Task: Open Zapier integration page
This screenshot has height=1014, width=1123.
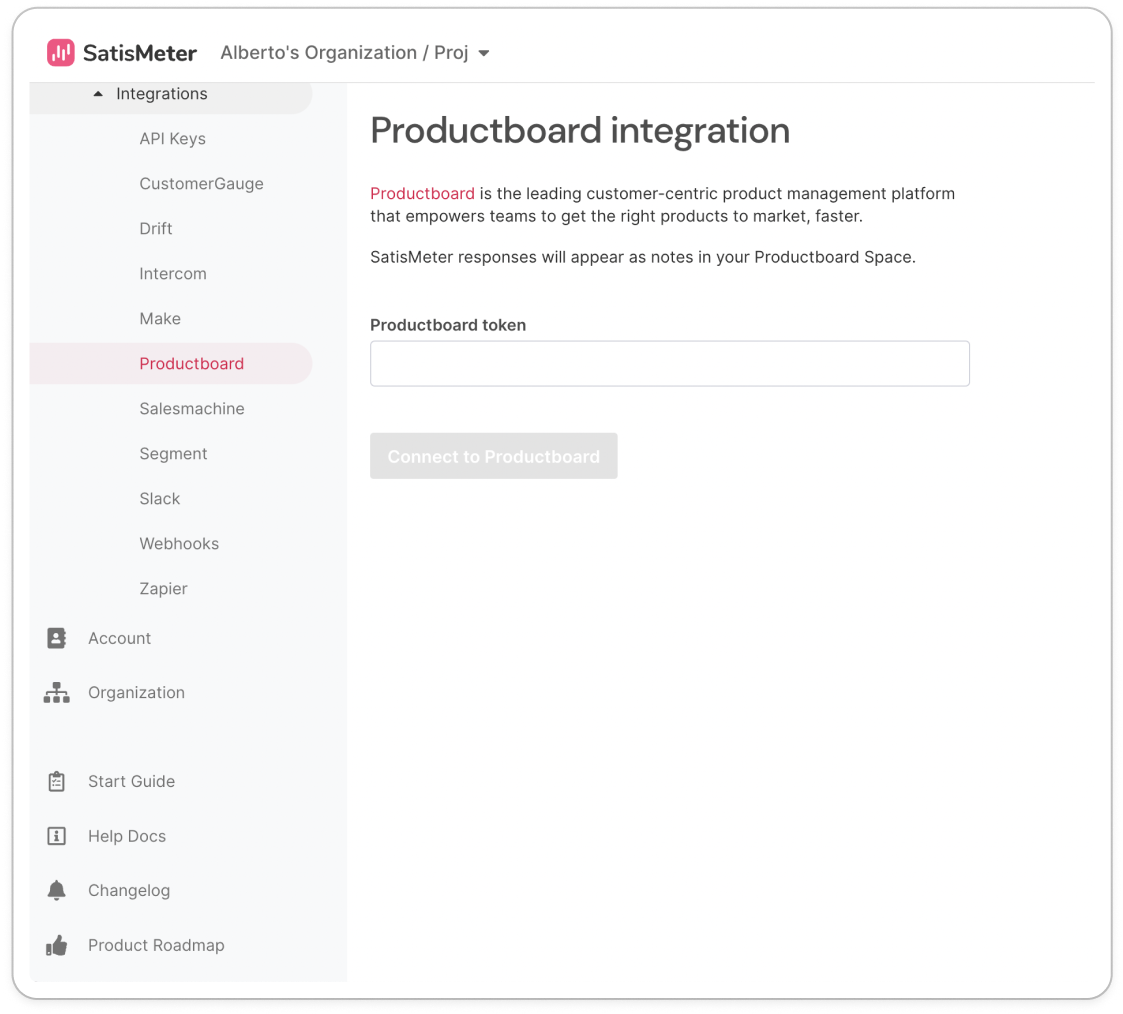Action: [x=163, y=589]
